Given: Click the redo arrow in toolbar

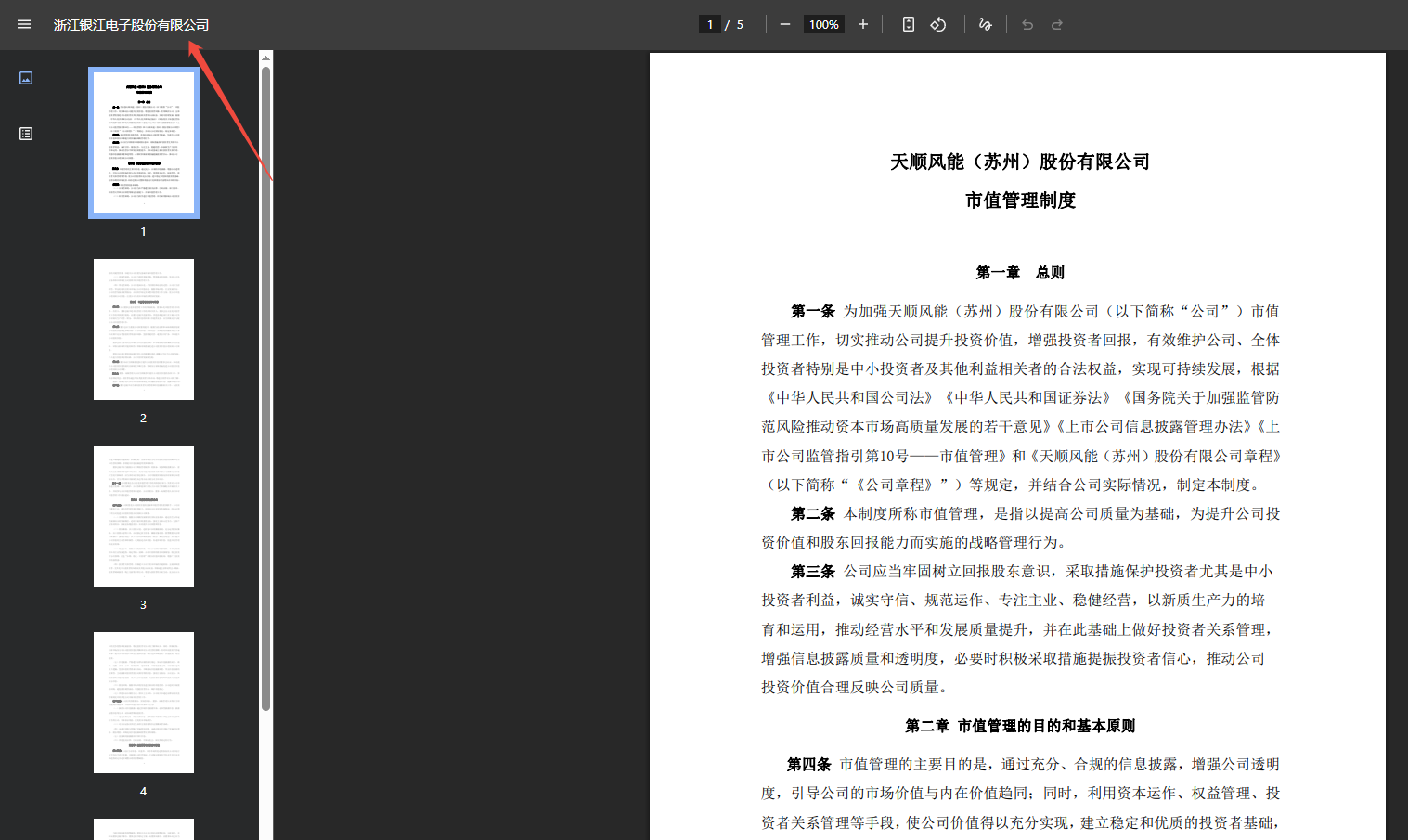Looking at the screenshot, I should pyautogui.click(x=1057, y=25).
